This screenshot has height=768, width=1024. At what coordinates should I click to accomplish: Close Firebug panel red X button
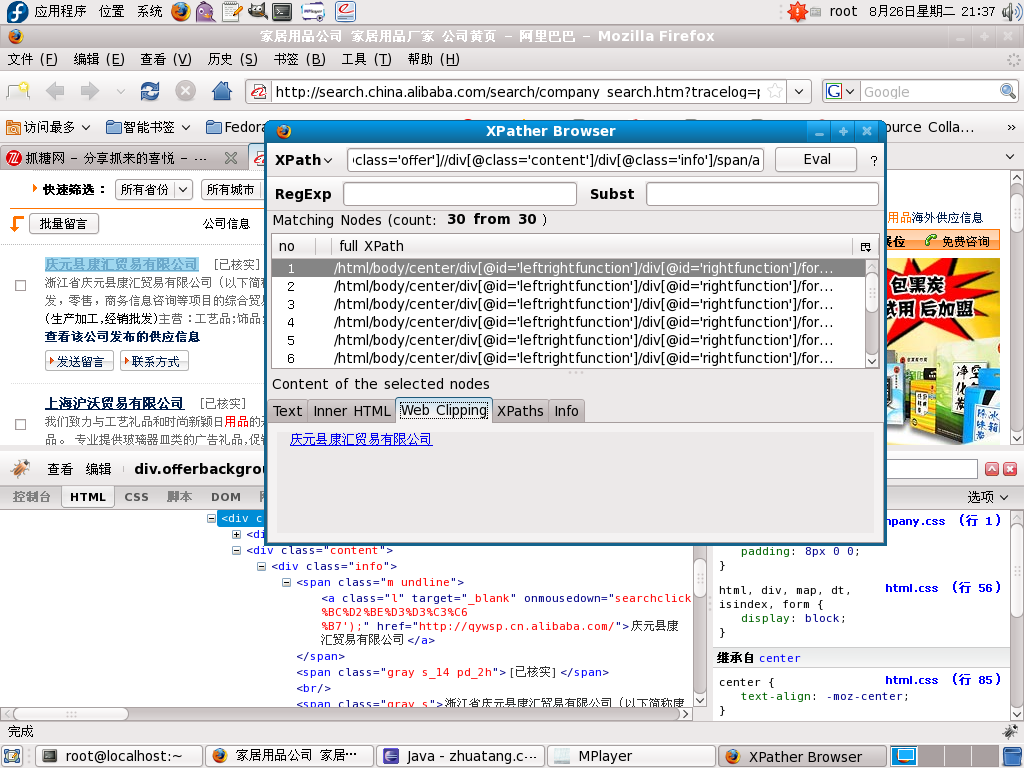[1010, 469]
